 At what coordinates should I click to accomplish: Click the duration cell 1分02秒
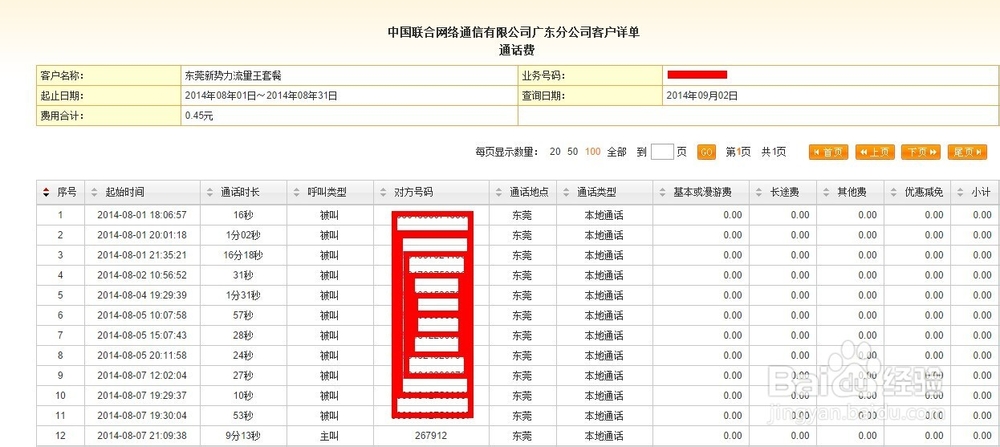point(244,235)
